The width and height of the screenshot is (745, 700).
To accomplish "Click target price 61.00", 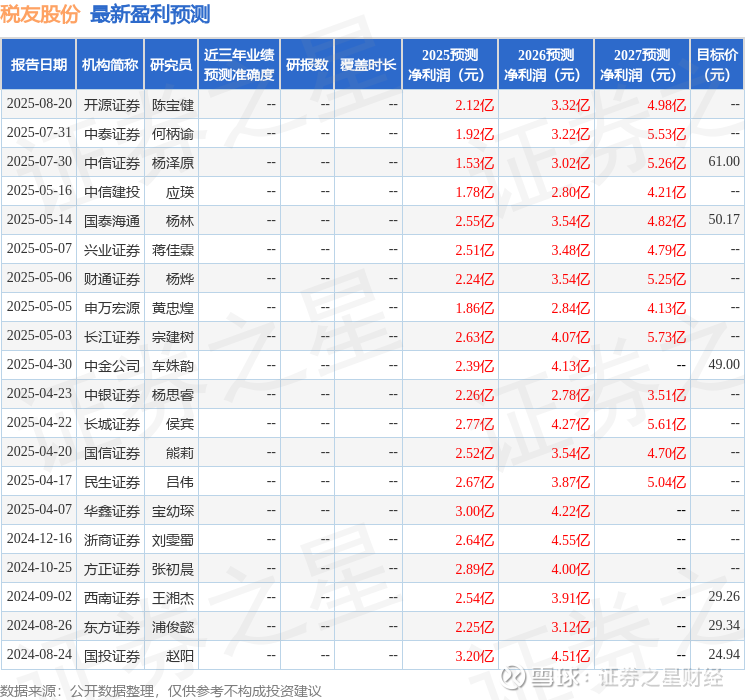I will pyautogui.click(x=724, y=162).
